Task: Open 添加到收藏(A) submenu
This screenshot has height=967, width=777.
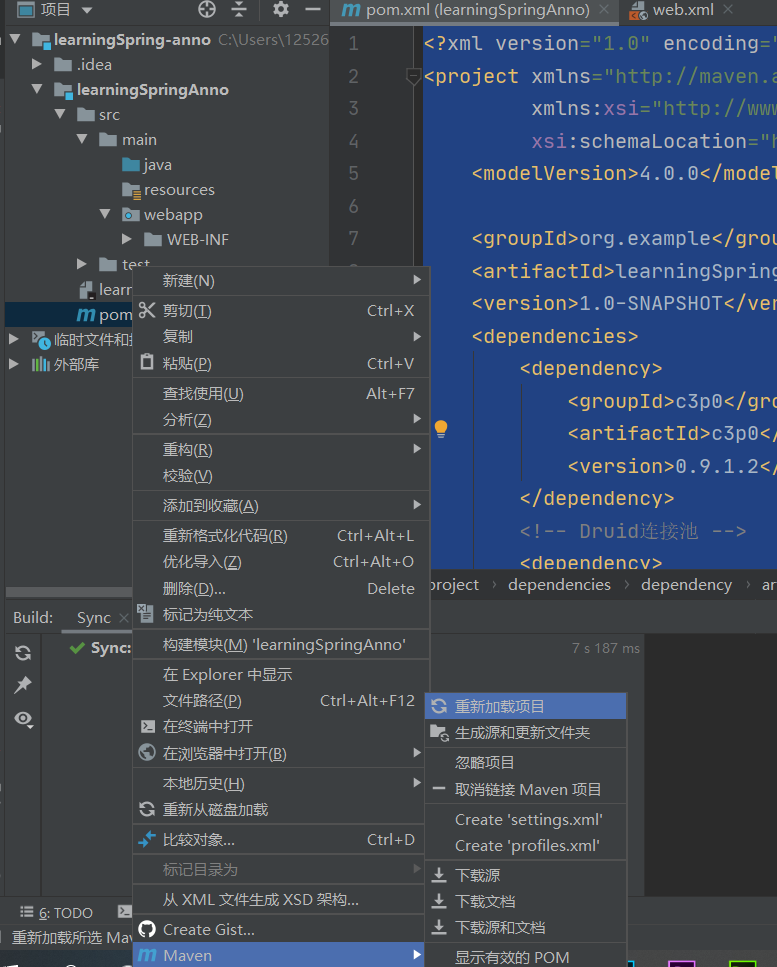Action: coord(281,506)
